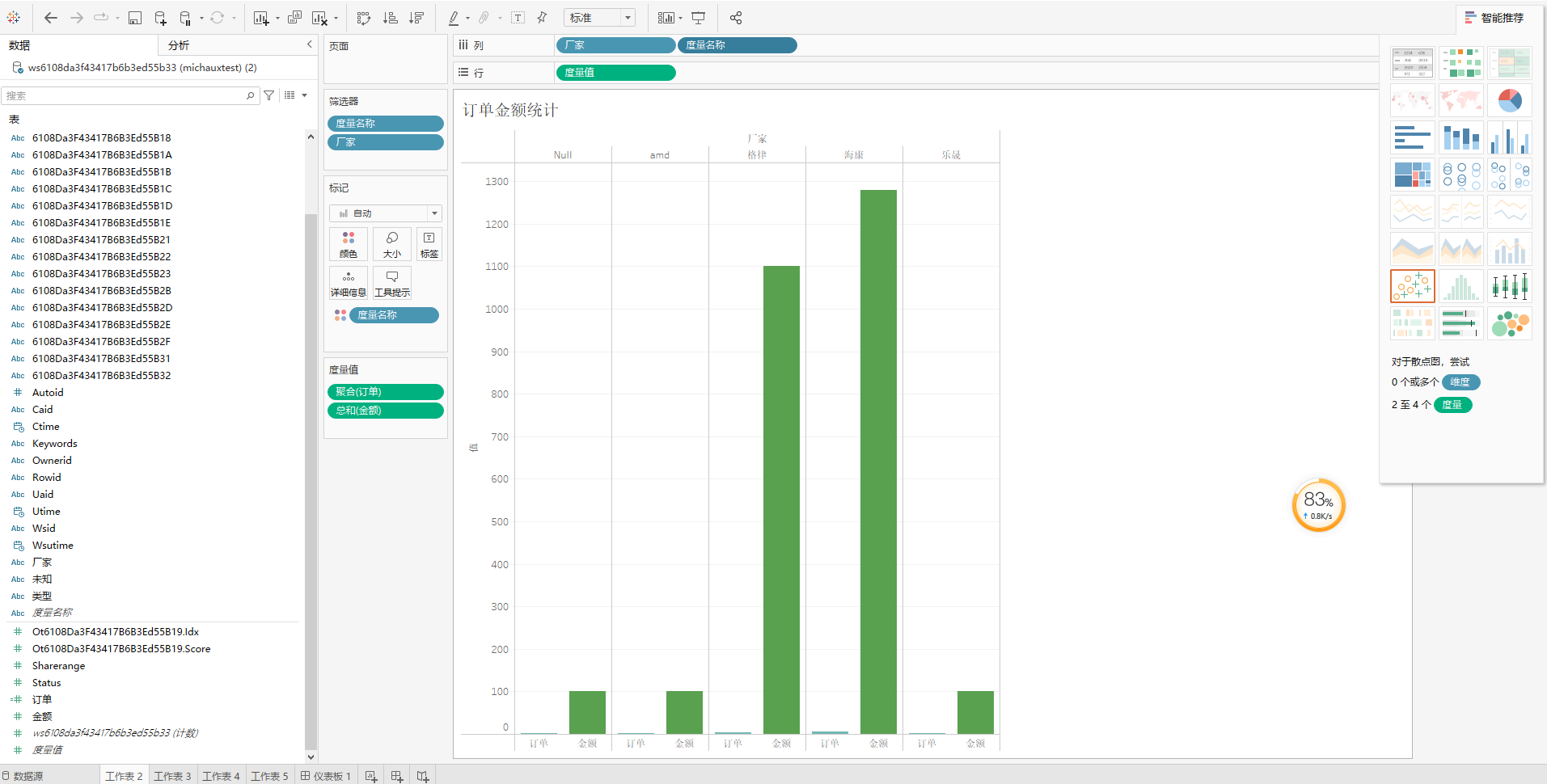Click the 颜色 button in the Marks card
Screen dimensions: 1547x784
click(x=349, y=244)
